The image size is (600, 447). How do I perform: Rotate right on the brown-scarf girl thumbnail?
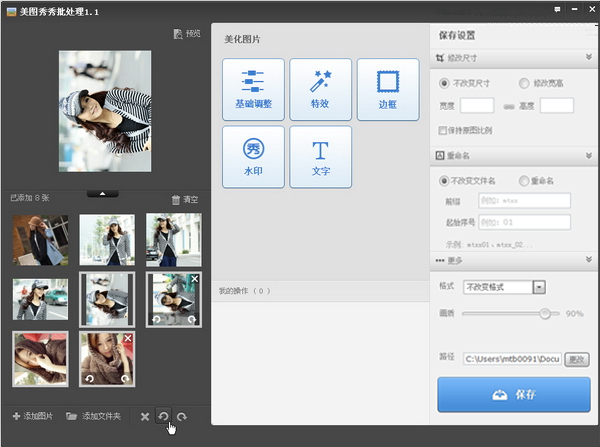[125, 378]
